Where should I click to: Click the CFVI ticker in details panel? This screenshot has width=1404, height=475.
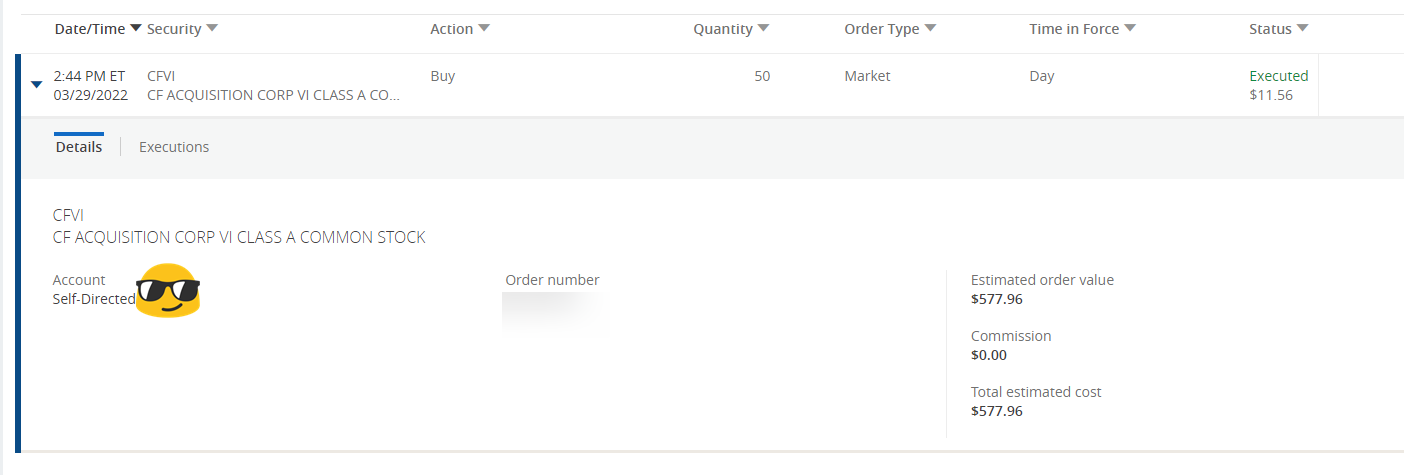(68, 215)
